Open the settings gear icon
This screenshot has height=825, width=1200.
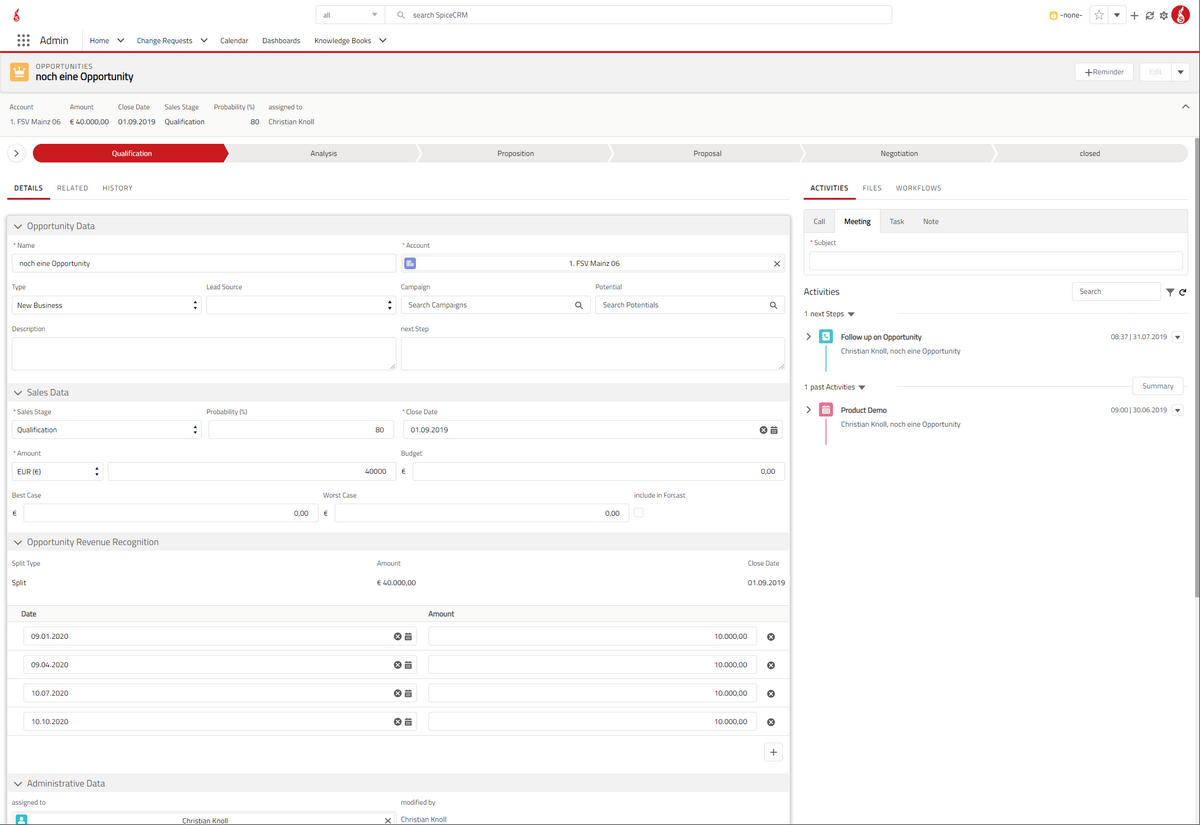pos(1163,16)
